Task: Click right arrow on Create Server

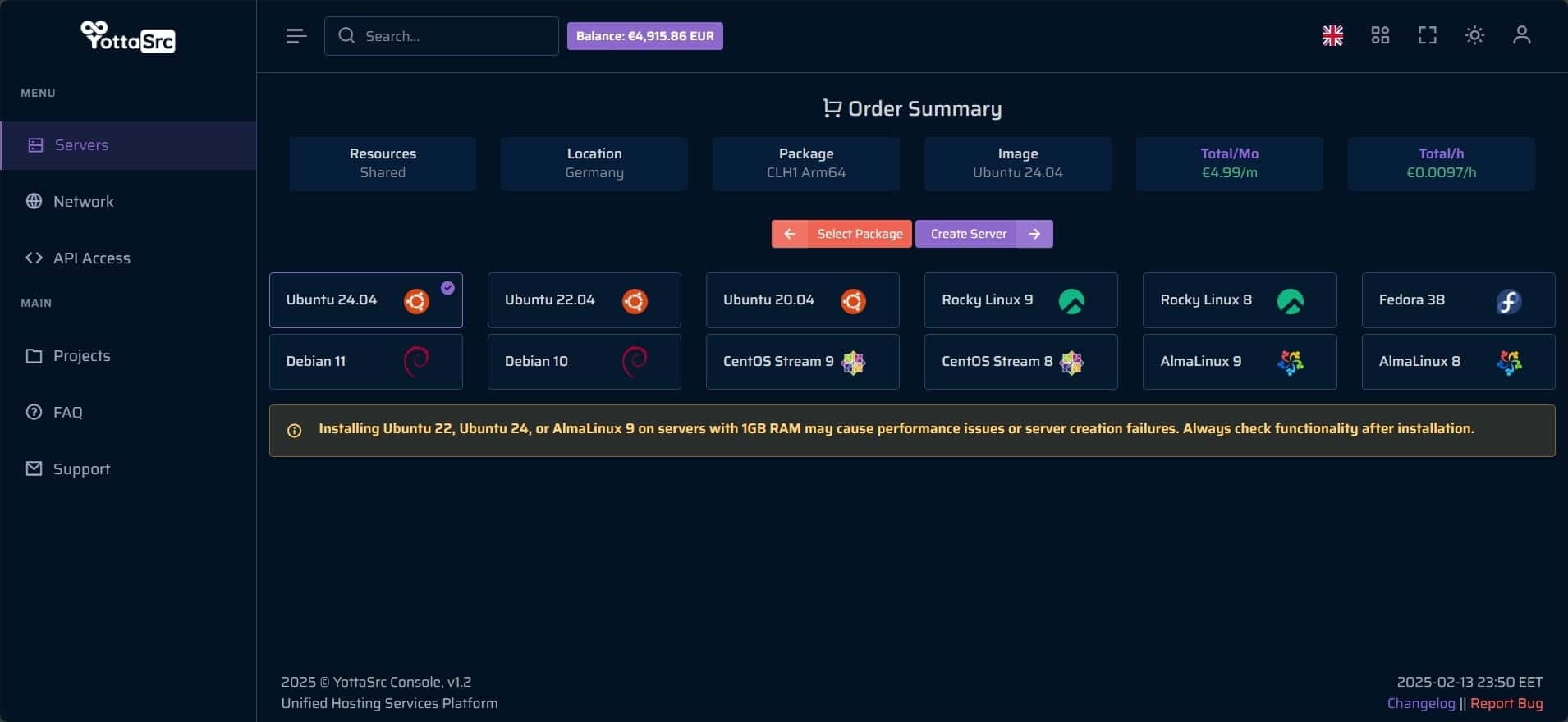Action: pyautogui.click(x=1034, y=234)
